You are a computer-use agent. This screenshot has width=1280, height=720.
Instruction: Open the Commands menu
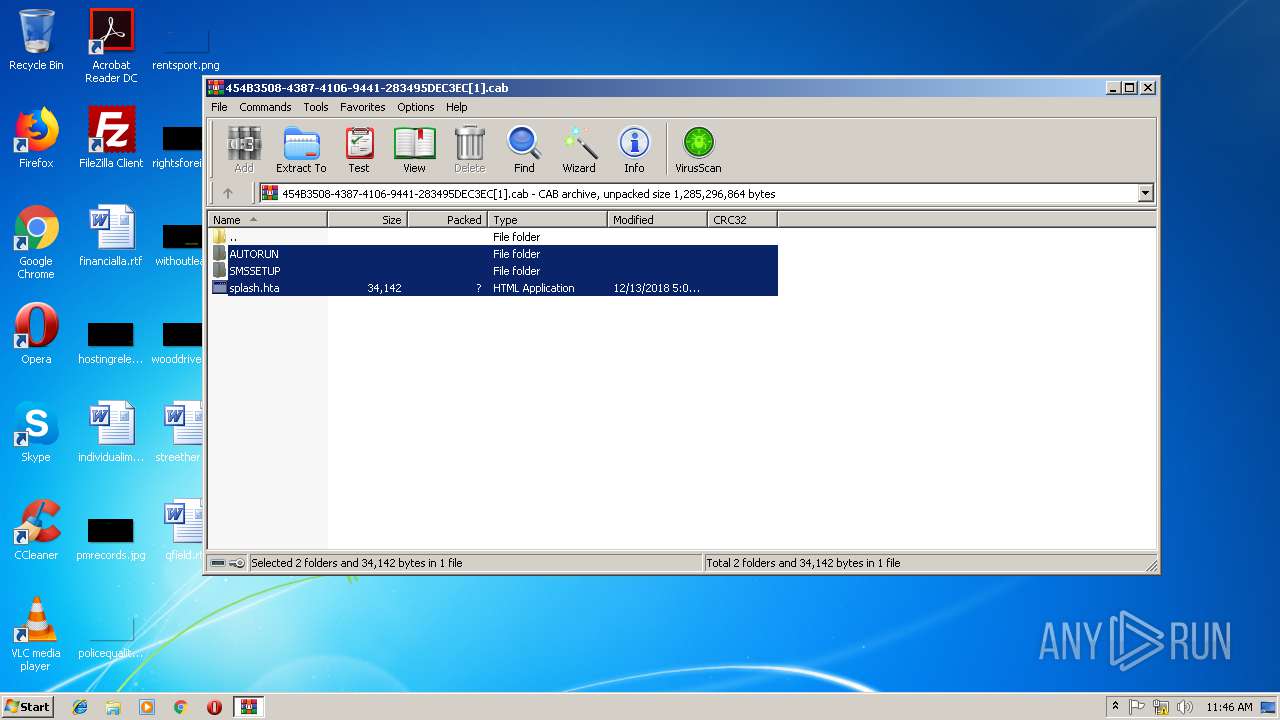(265, 107)
